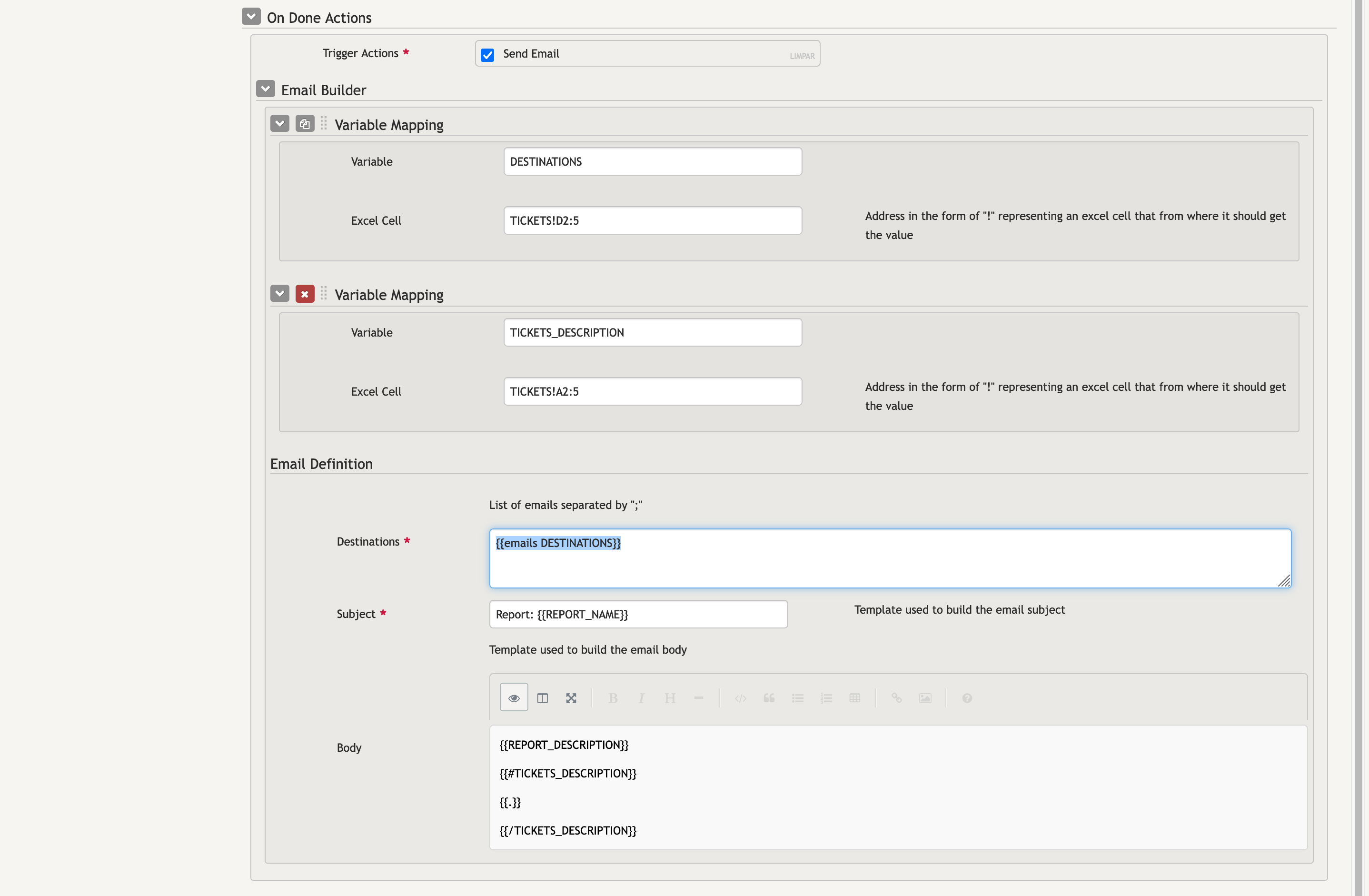Toggle side-by-side editor view
This screenshot has height=896, width=1369.
pyautogui.click(x=543, y=697)
